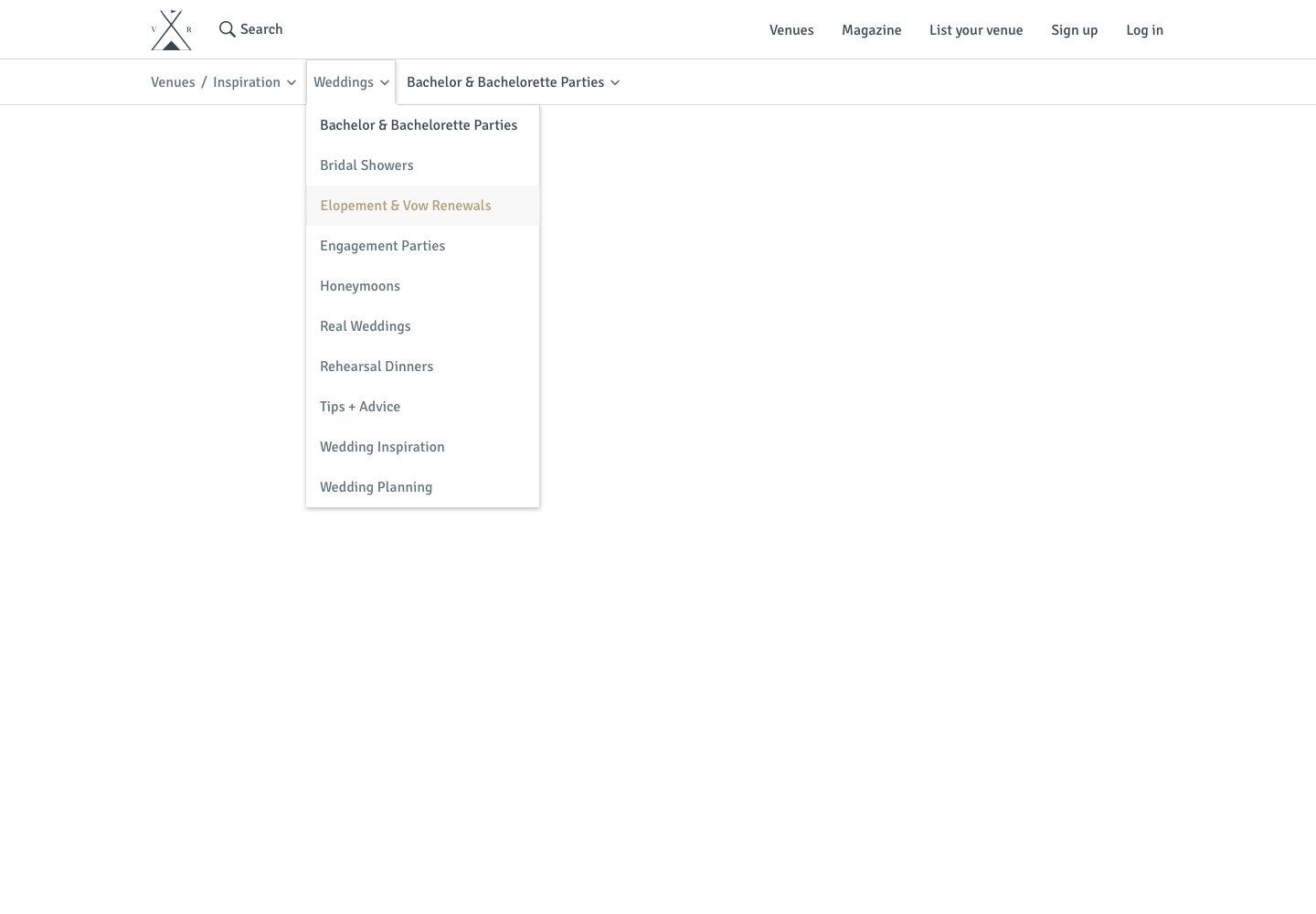Open the Search field
The height and width of the screenshot is (914, 1316).
pyautogui.click(x=251, y=29)
